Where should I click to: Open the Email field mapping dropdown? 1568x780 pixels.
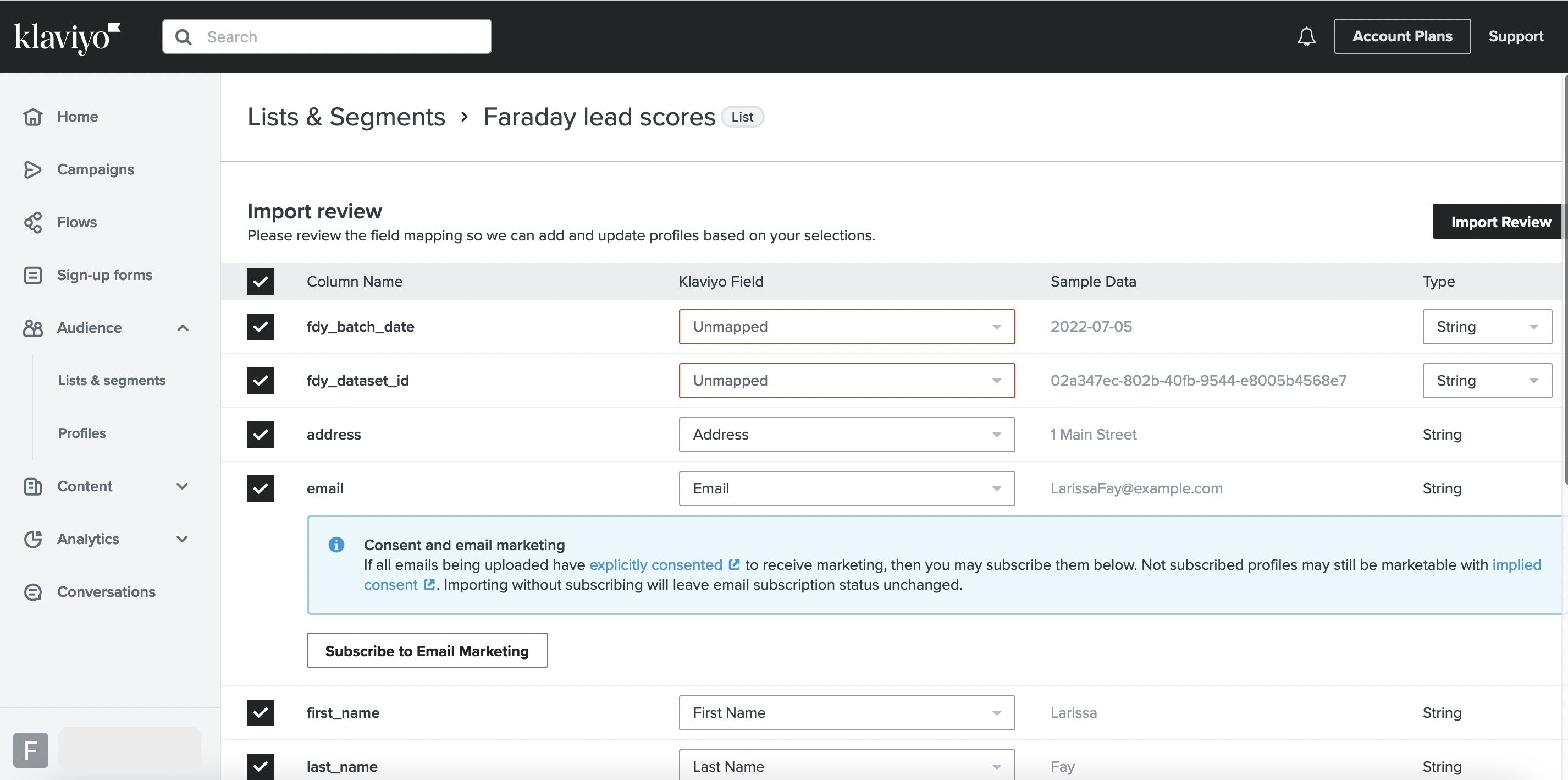coord(847,488)
